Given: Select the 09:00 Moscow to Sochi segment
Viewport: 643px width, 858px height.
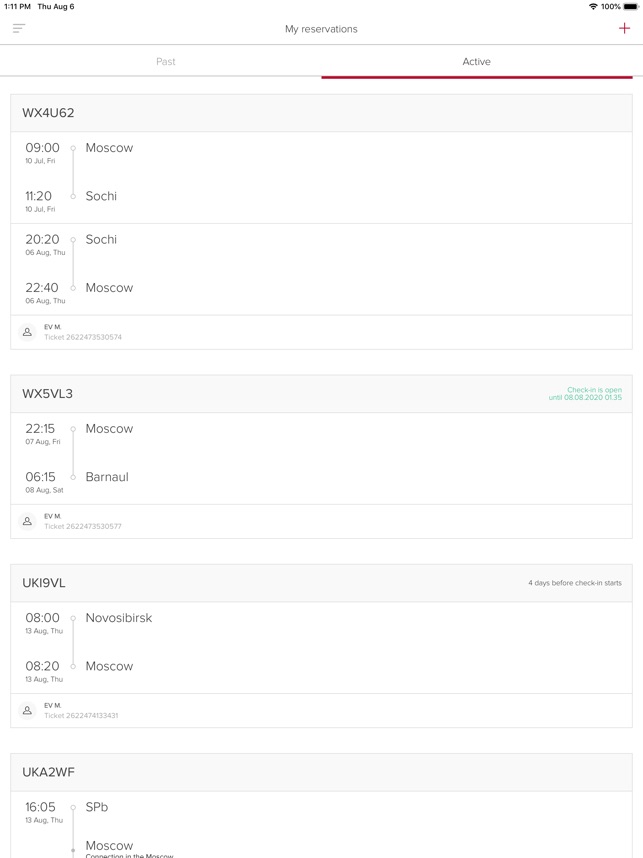Looking at the screenshot, I should (x=321, y=177).
